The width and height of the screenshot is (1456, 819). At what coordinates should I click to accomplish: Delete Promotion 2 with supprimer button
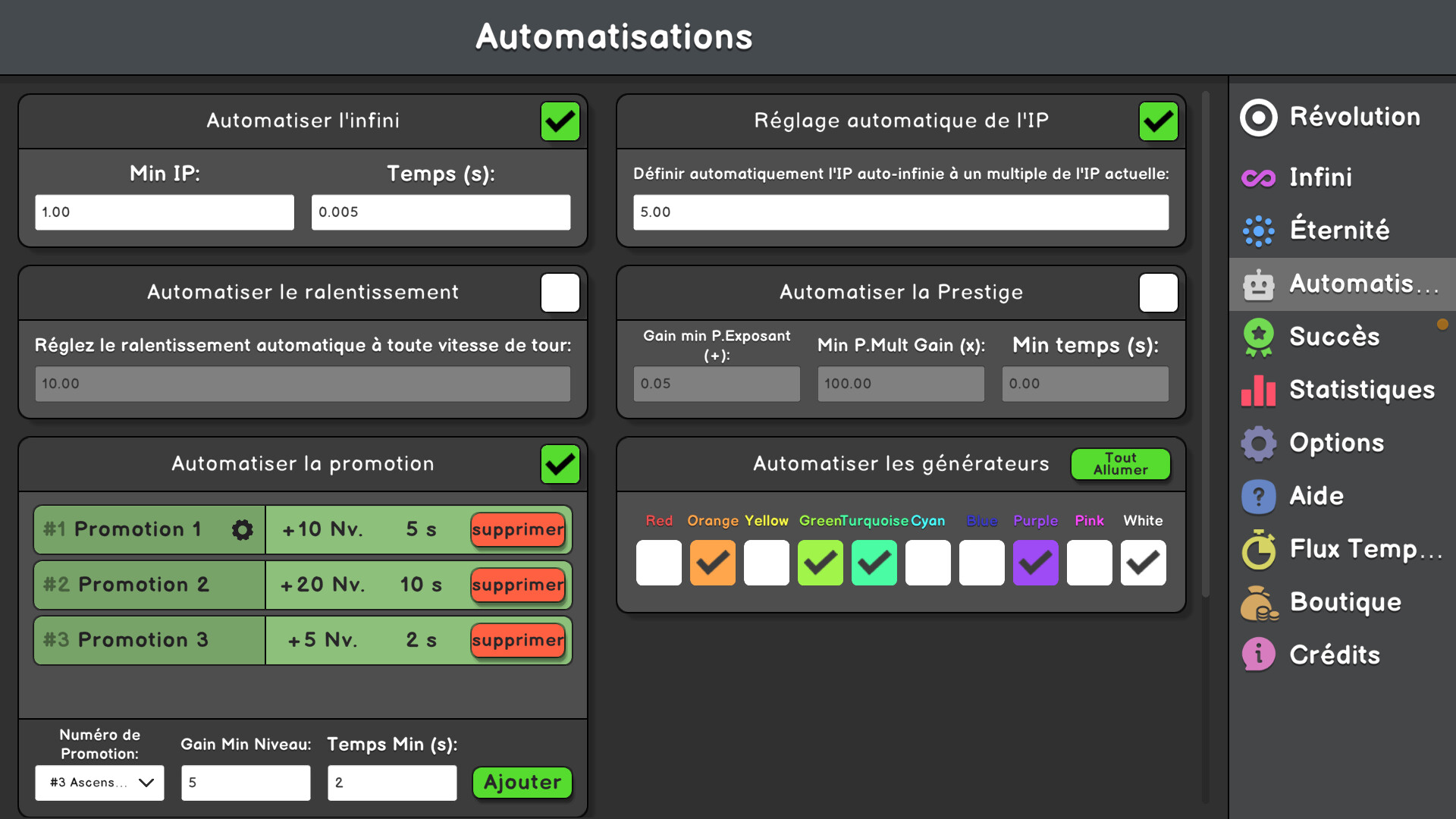coord(518,585)
